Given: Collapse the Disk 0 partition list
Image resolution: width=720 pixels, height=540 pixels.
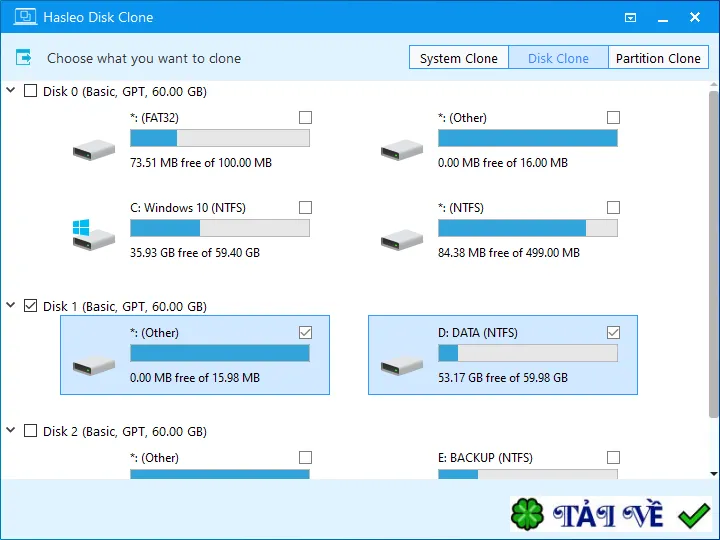Looking at the screenshot, I should (x=11, y=90).
